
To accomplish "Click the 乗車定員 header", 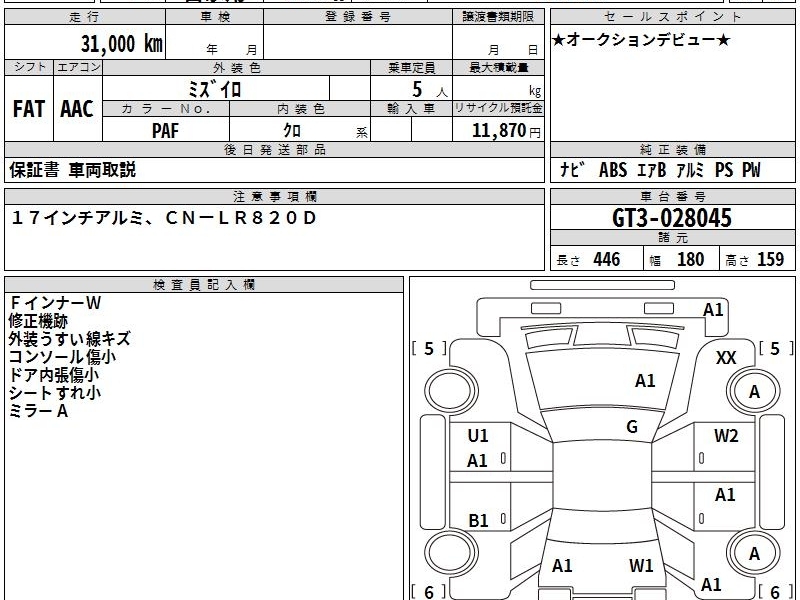I will click(411, 67).
